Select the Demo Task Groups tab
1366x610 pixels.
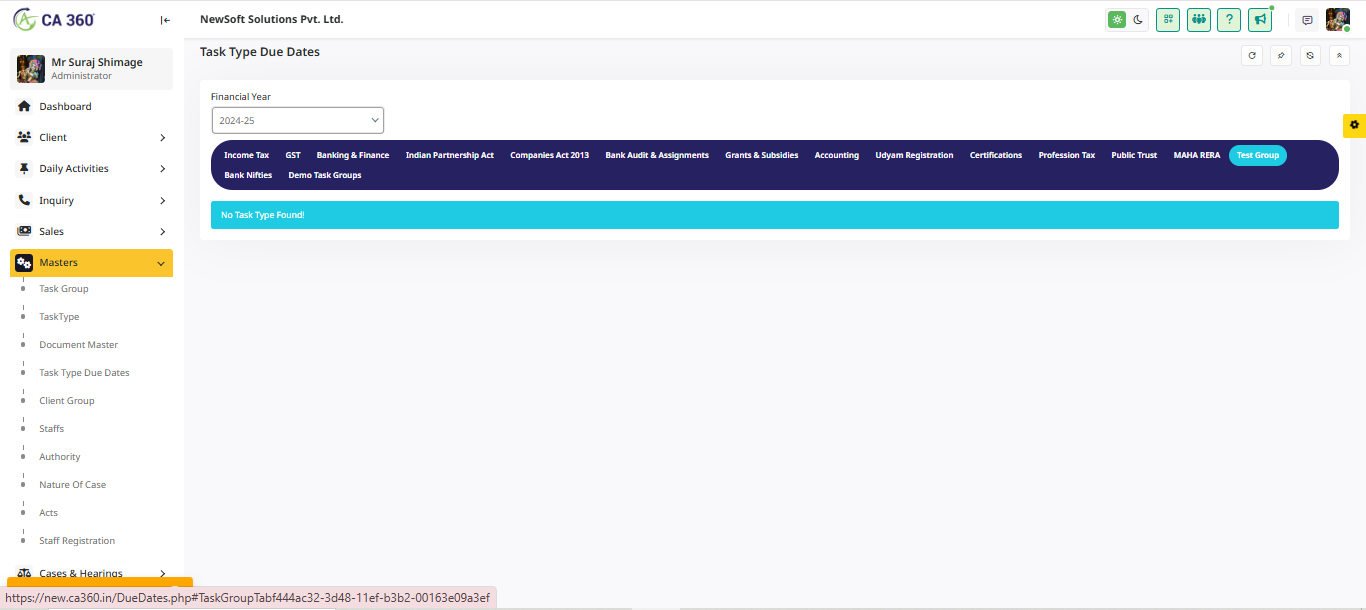point(325,175)
